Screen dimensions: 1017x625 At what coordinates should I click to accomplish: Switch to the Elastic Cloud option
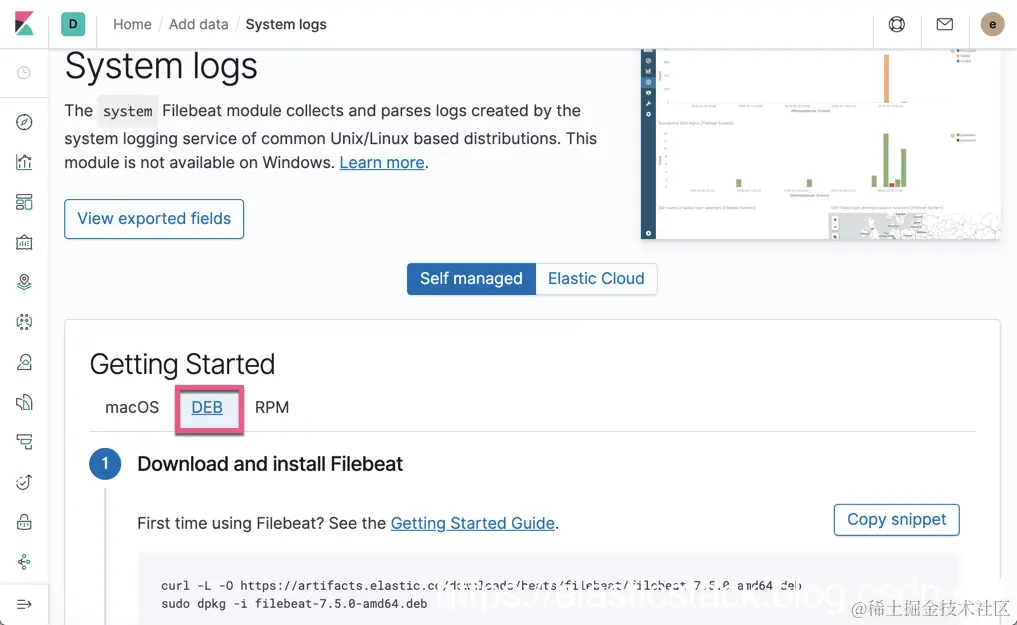click(596, 279)
